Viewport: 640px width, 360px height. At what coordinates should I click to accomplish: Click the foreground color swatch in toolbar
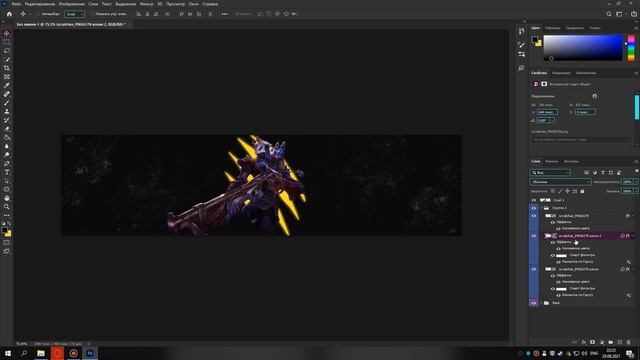(x=4, y=230)
